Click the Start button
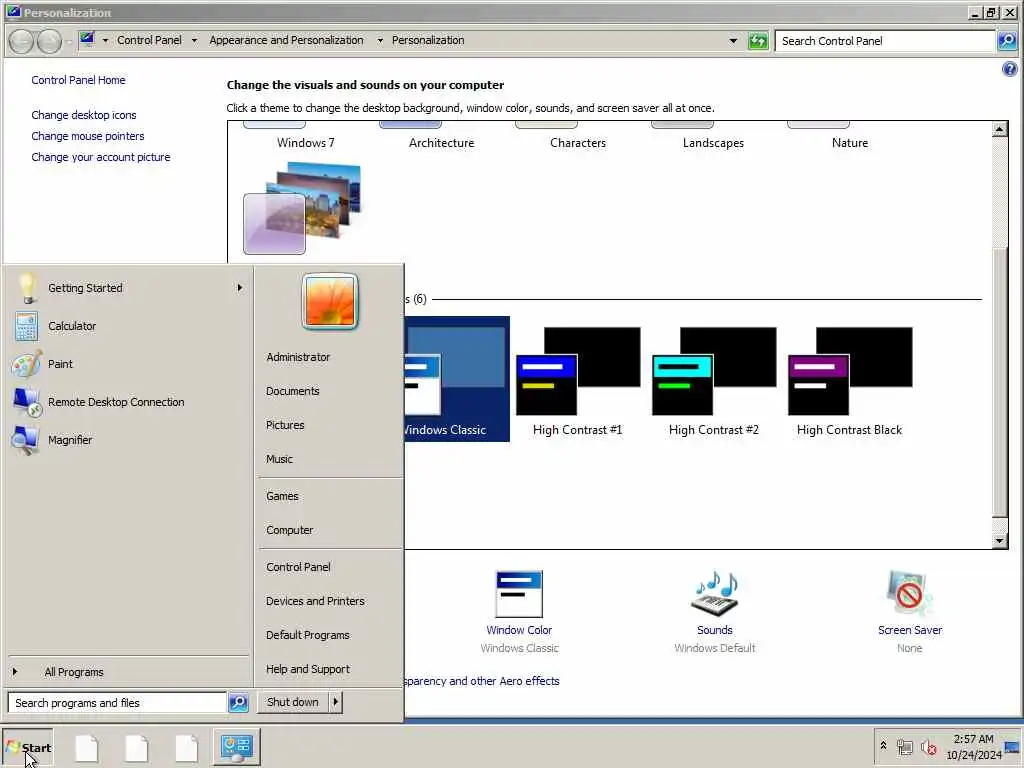Viewport: 1024px width, 768px height. tap(27, 748)
